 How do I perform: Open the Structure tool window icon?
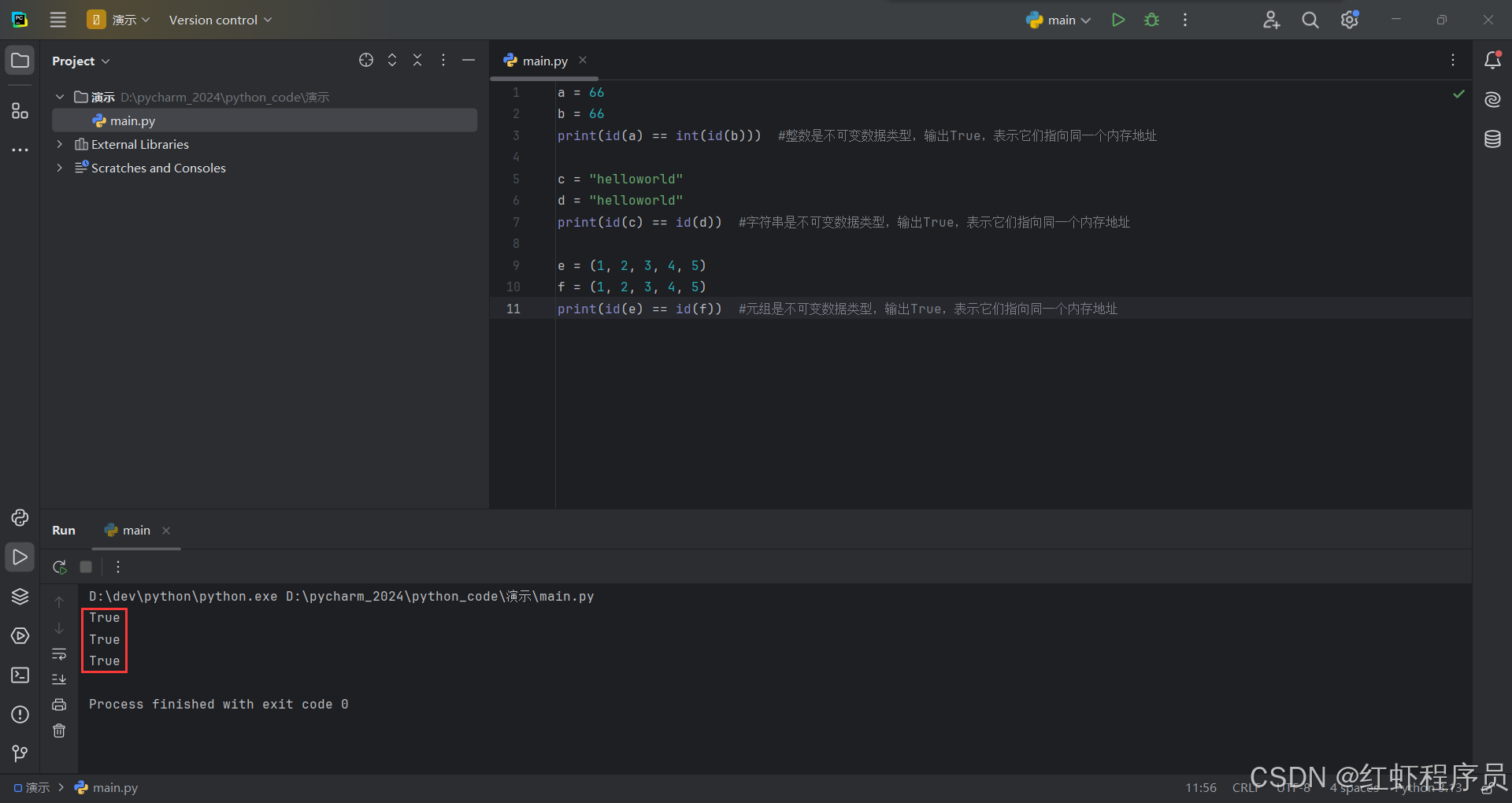(20, 110)
